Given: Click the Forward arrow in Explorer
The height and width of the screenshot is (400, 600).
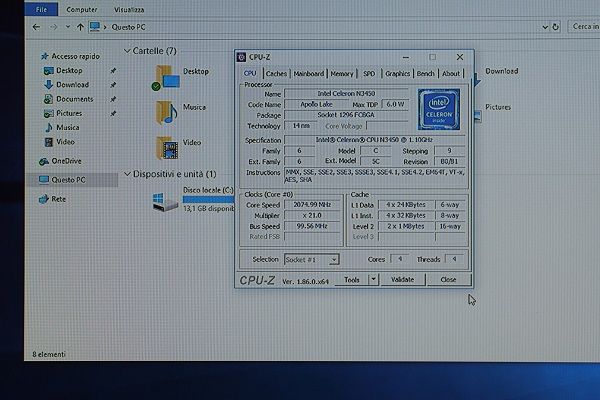Looking at the screenshot, I should pos(54,27).
